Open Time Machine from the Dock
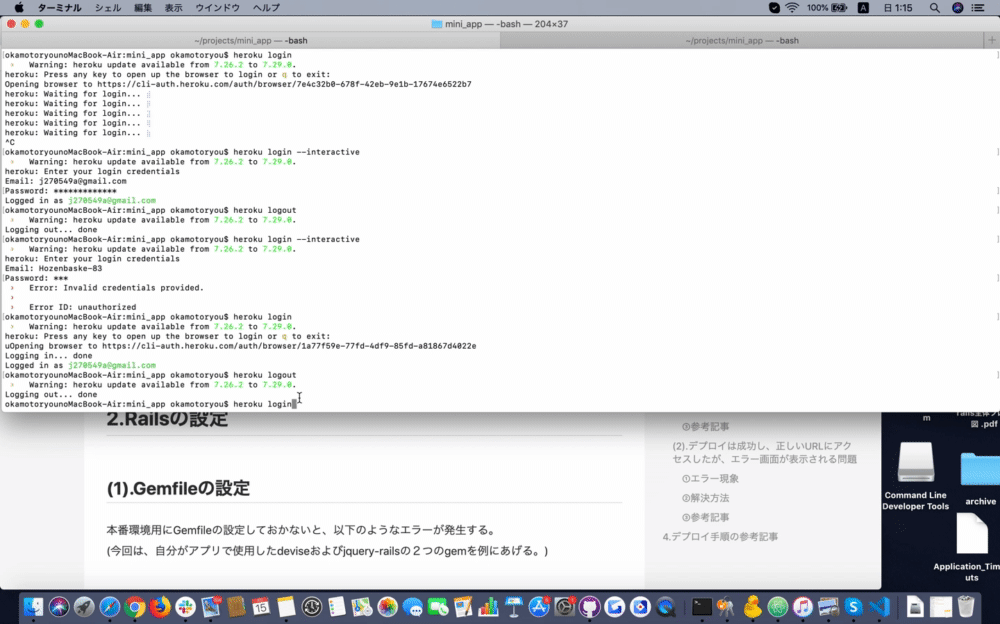Image resolution: width=1000 pixels, height=624 pixels. coord(312,606)
